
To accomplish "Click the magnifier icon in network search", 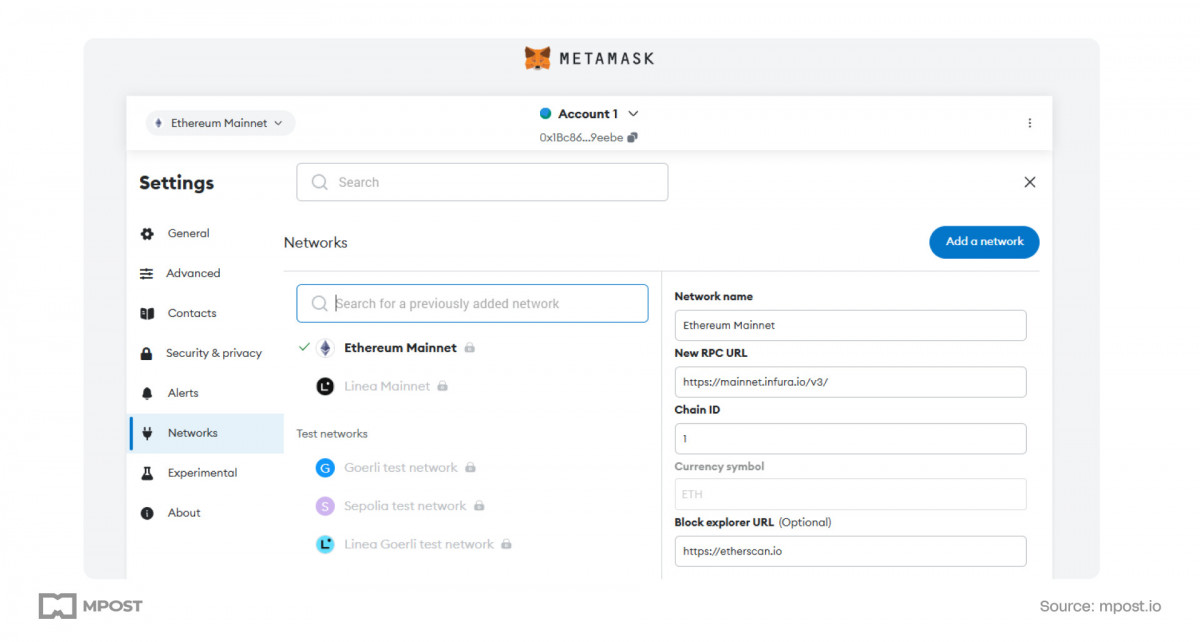I will pos(320,303).
